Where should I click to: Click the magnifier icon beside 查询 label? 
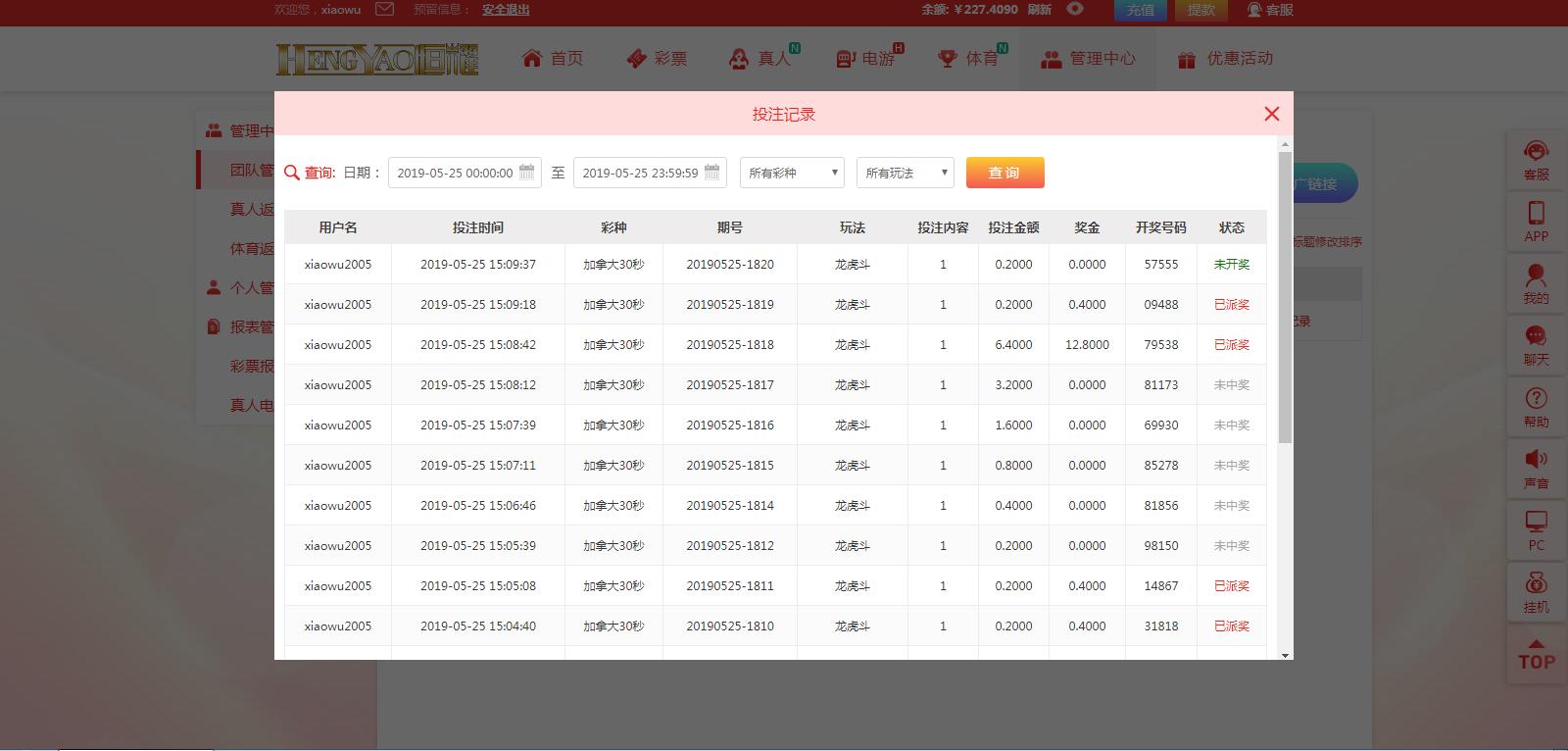coord(291,173)
